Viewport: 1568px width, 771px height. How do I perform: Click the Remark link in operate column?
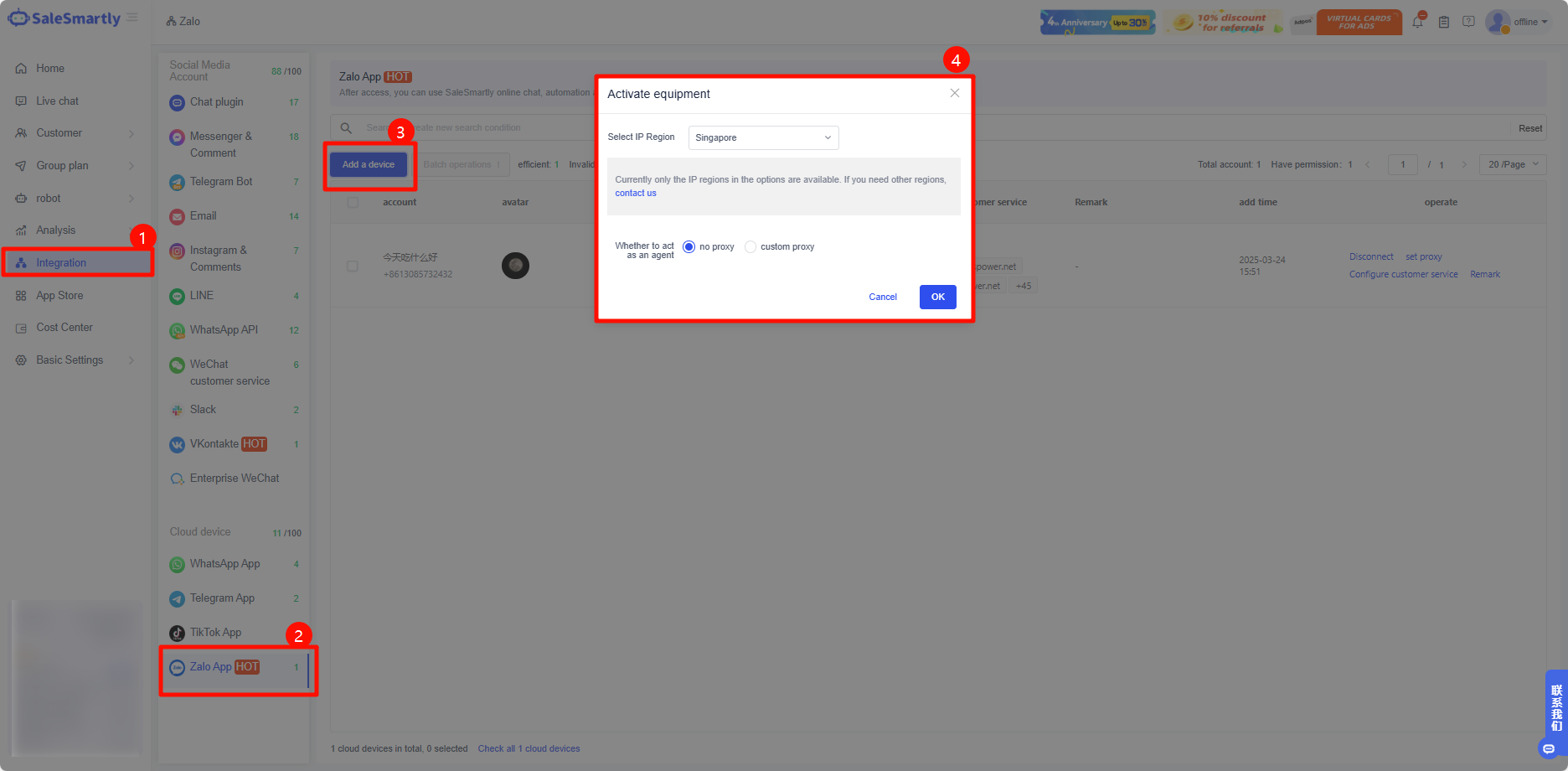(x=1485, y=275)
